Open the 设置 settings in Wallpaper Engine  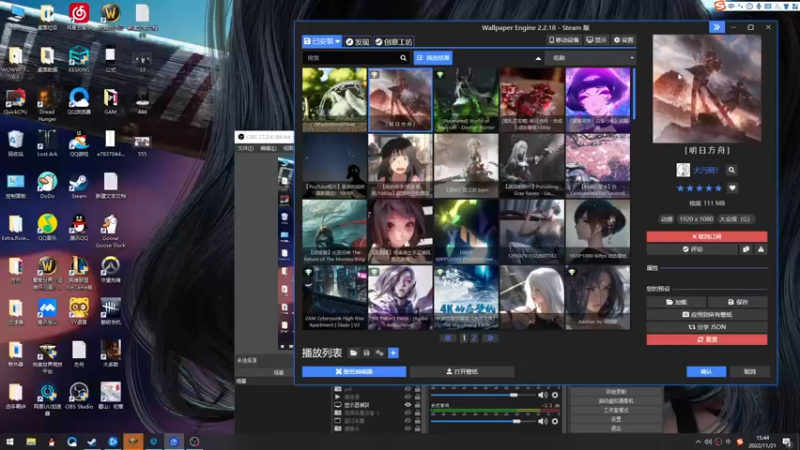623,40
